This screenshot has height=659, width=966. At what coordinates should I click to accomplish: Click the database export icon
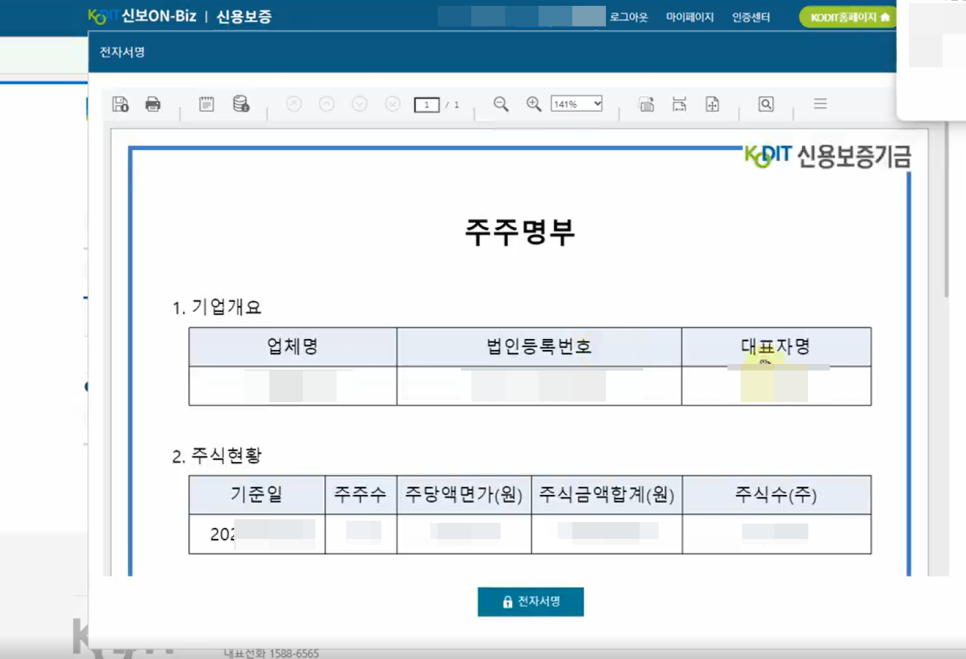(241, 104)
